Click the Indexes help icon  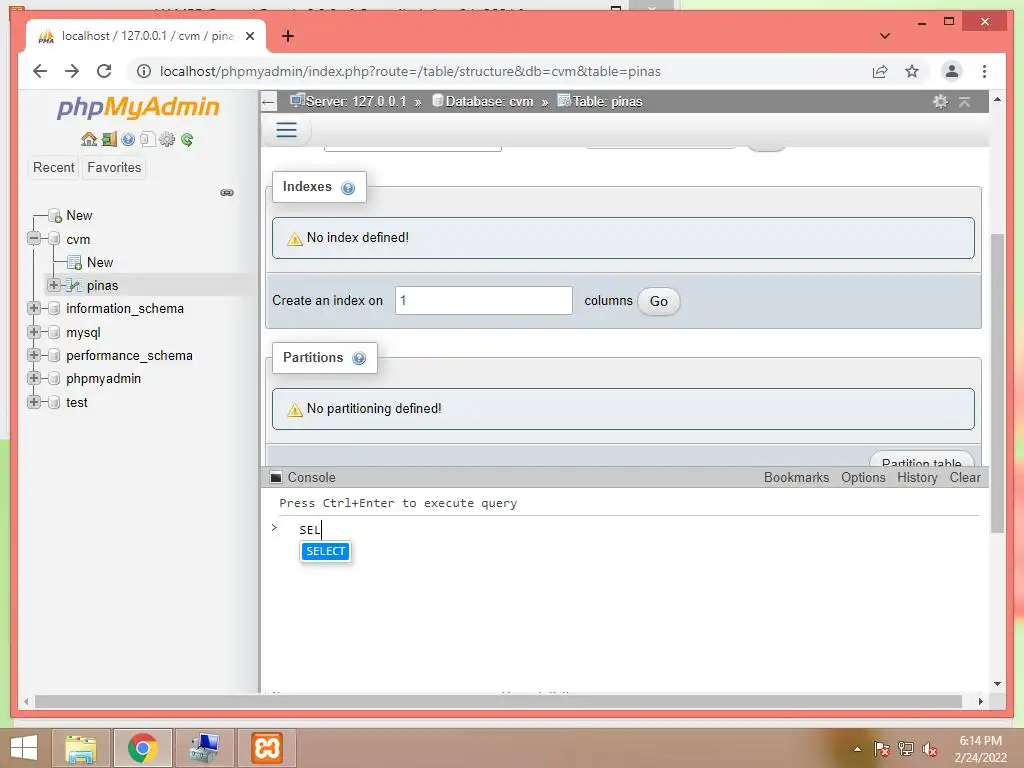click(x=348, y=188)
